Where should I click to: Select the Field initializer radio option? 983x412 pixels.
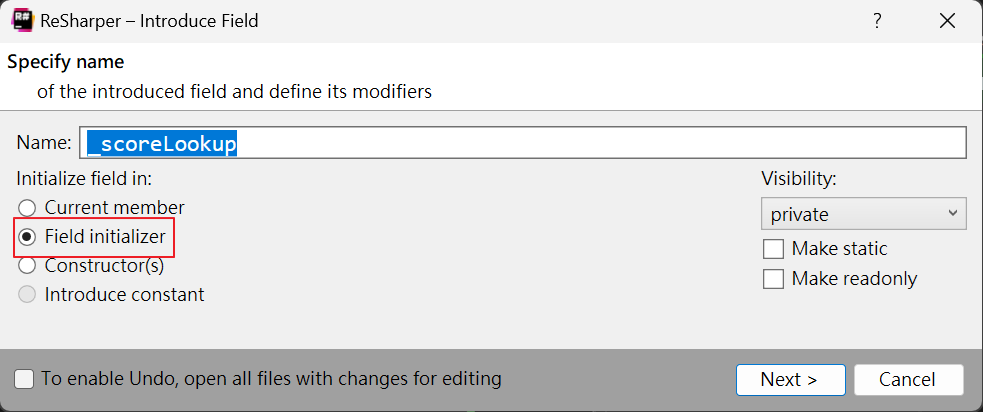click(x=27, y=237)
